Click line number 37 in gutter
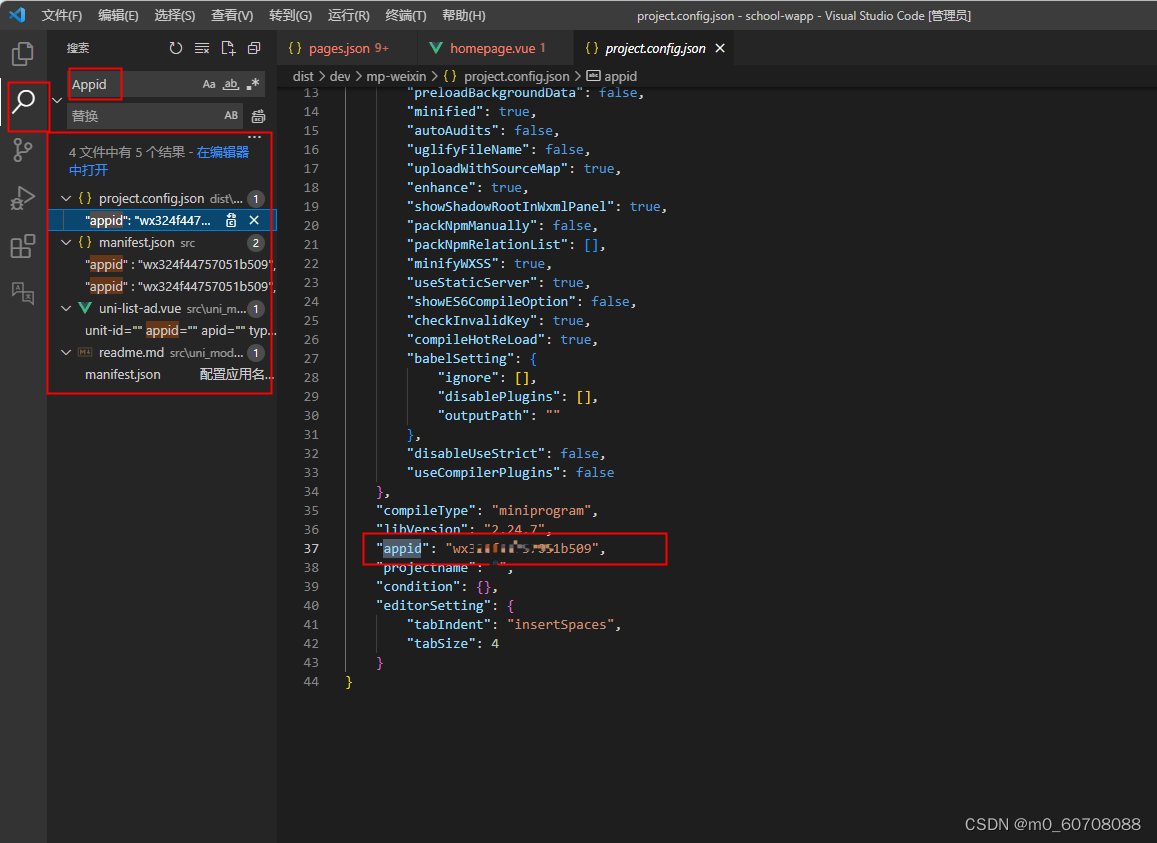 311,548
